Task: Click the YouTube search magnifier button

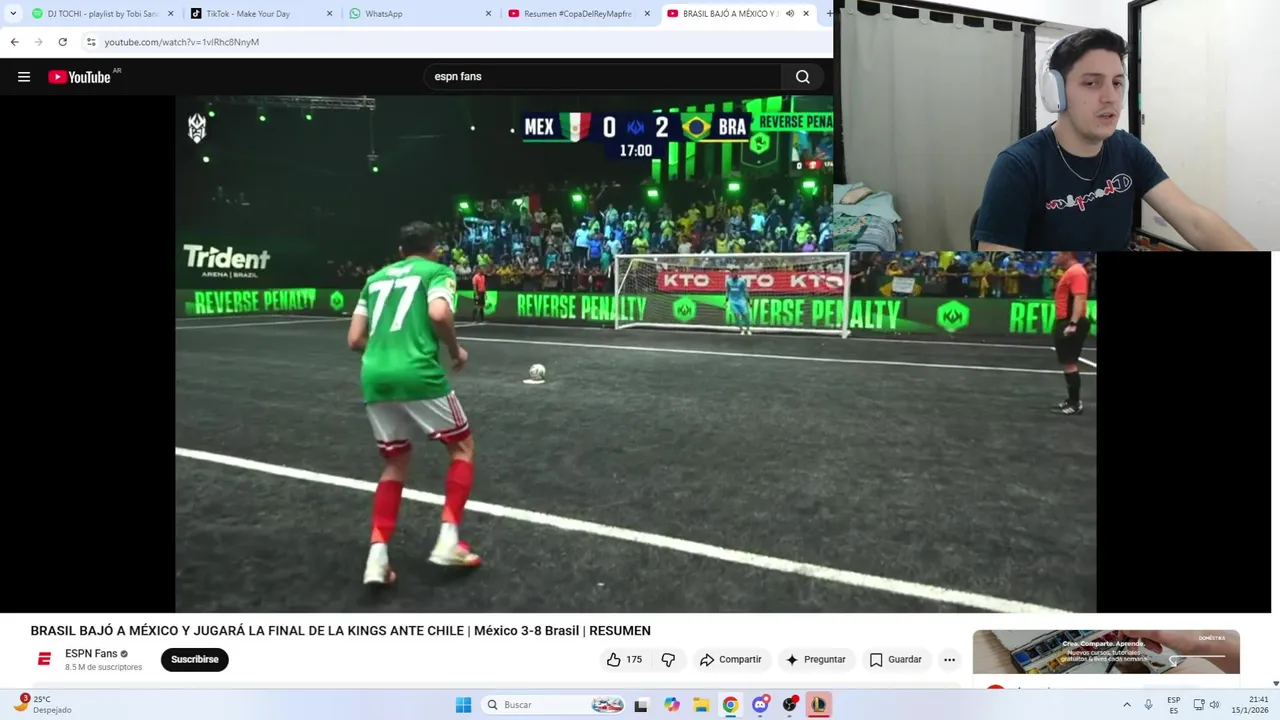Action: (x=802, y=77)
